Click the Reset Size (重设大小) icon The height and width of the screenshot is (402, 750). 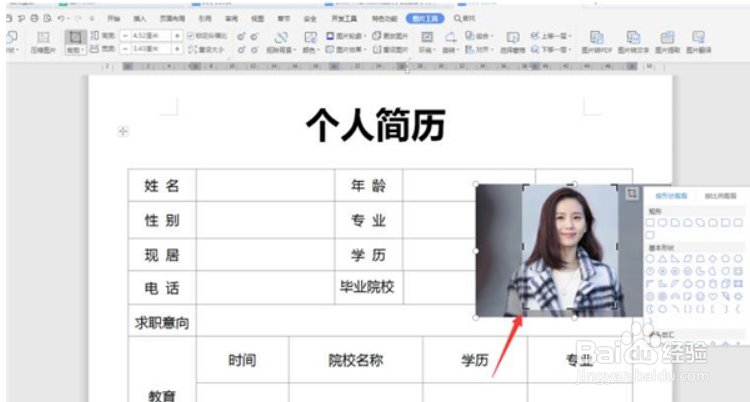pos(192,49)
